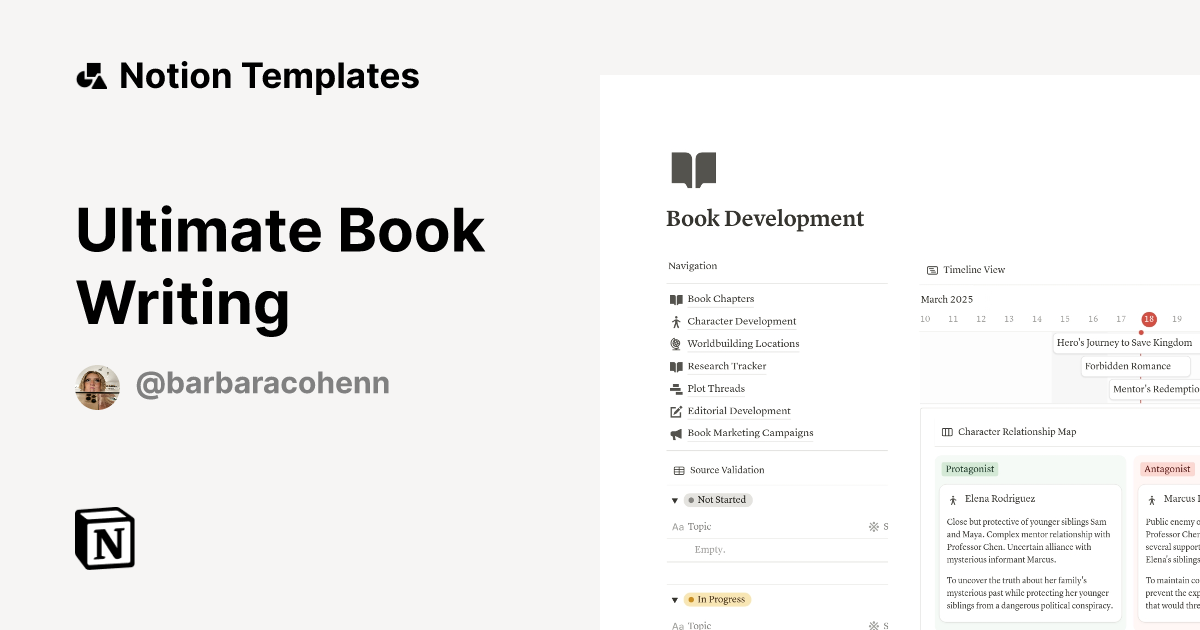Collapse the In Progress group
The height and width of the screenshot is (630, 1200).
tap(674, 599)
